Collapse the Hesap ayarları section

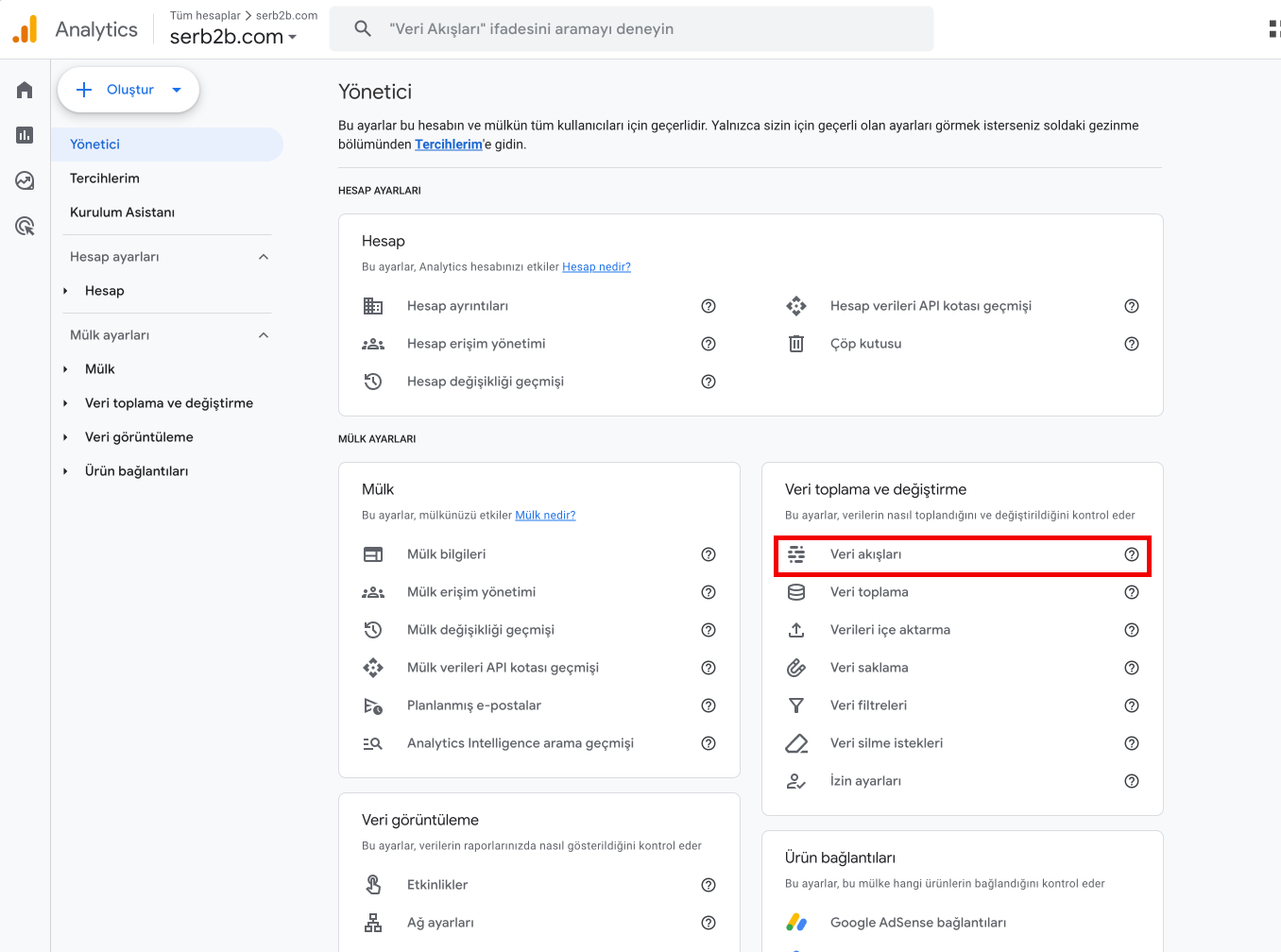264,257
